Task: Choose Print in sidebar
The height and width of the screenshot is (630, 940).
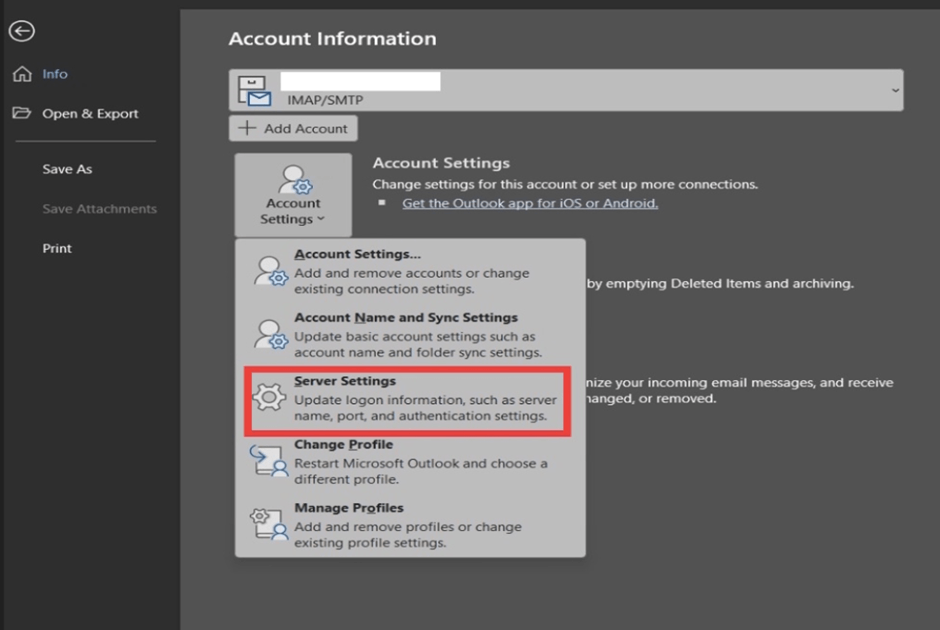Action: click(x=57, y=248)
